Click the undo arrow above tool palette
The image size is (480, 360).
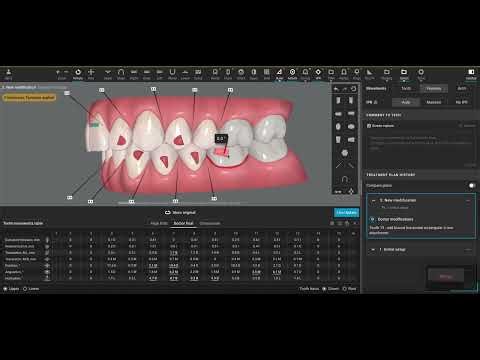336,89
